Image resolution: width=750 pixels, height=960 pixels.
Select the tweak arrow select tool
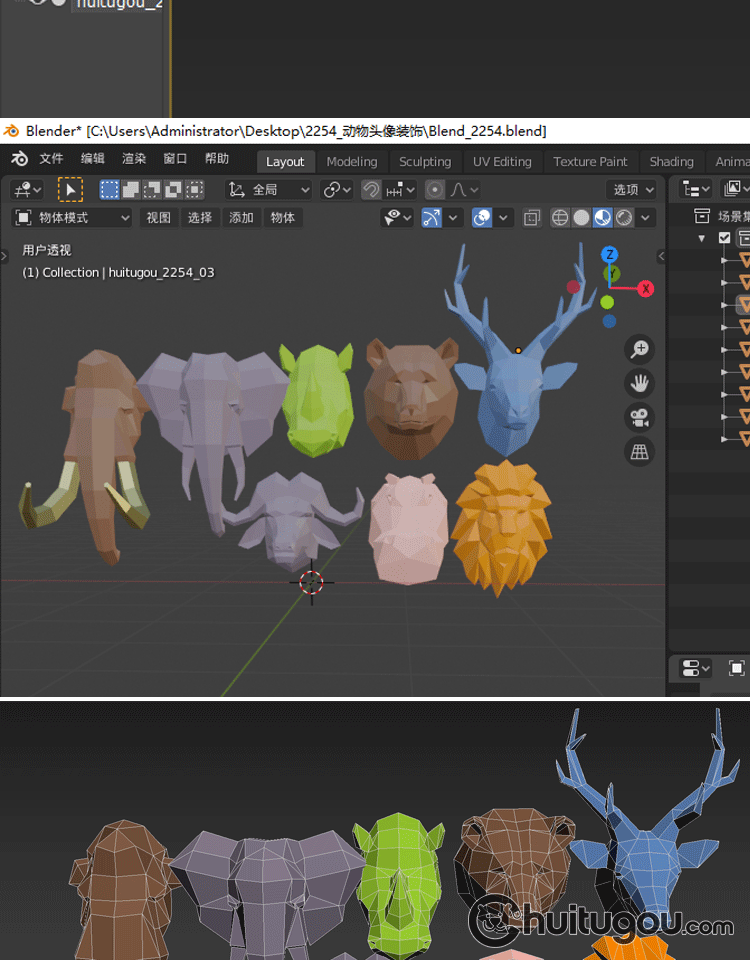click(70, 189)
